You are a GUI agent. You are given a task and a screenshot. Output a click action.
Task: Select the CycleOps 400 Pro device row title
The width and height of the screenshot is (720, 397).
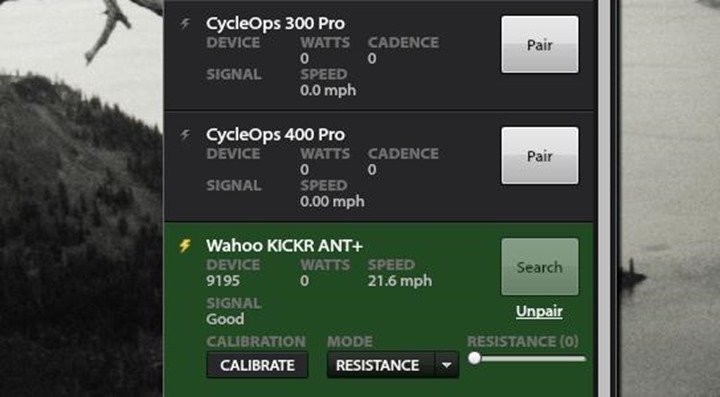276,134
